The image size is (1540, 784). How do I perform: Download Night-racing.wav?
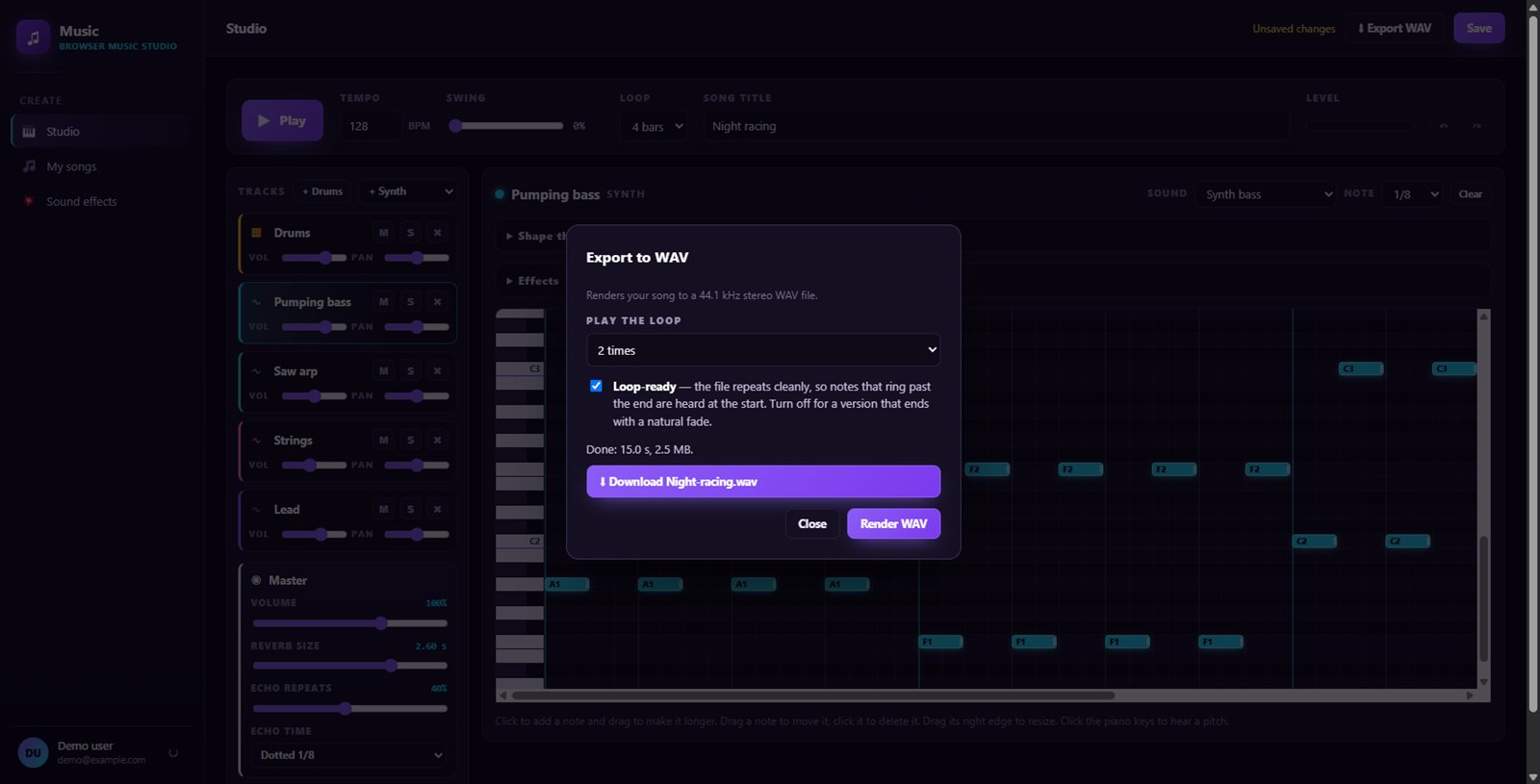[763, 481]
